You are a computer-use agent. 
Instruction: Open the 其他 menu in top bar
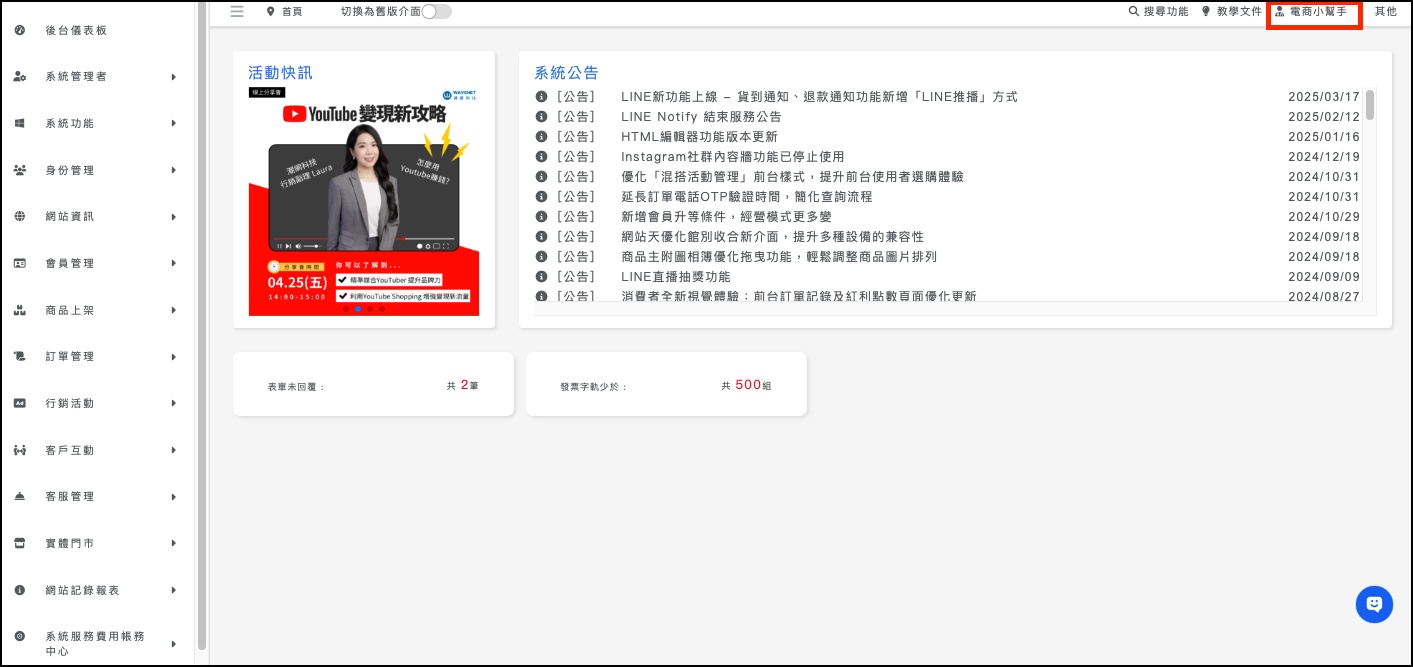tap(1386, 11)
